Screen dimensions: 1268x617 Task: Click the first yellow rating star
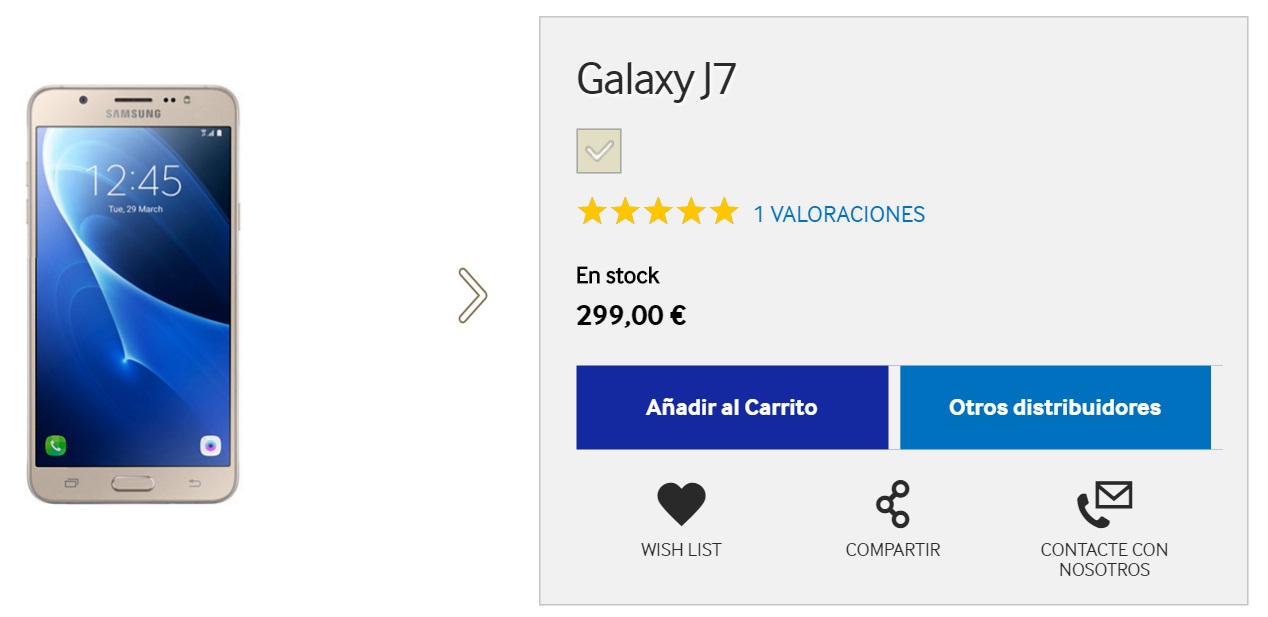(592, 212)
